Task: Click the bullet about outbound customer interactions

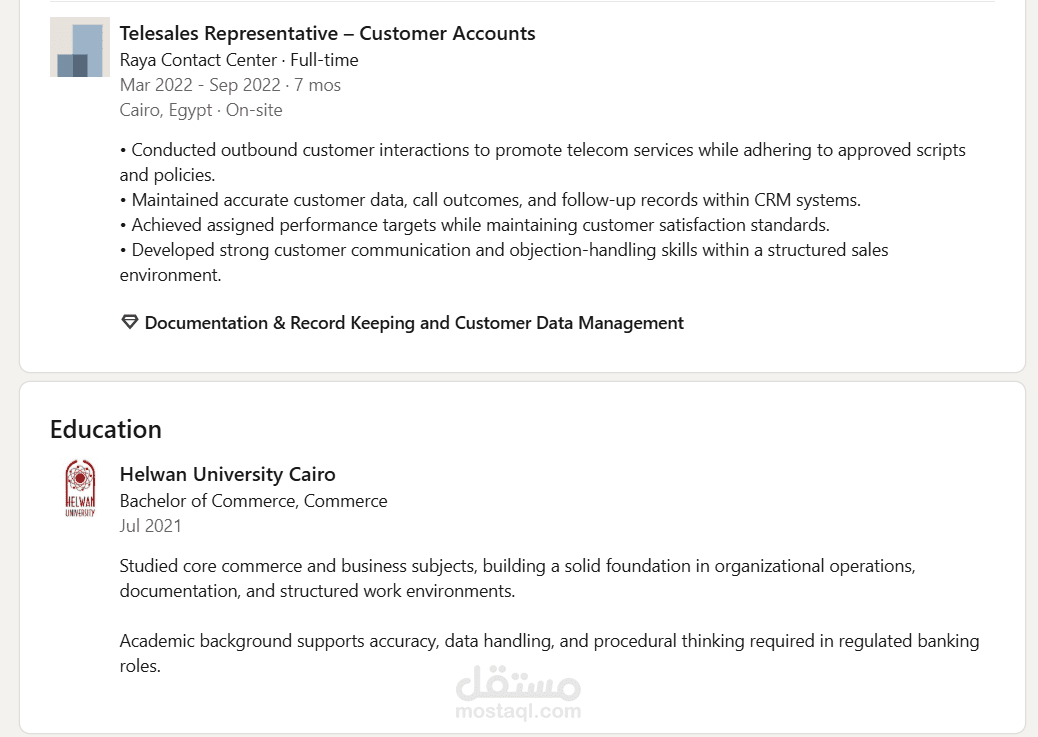Action: click(x=542, y=162)
